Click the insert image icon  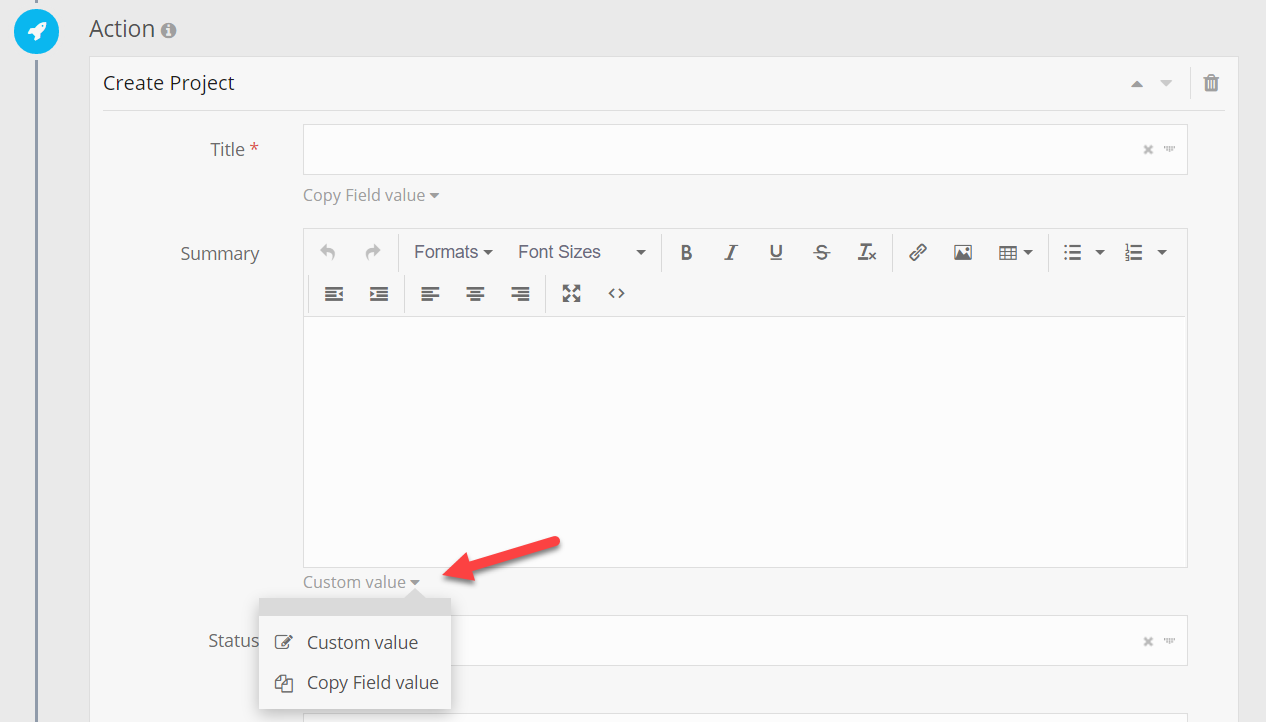pos(963,252)
